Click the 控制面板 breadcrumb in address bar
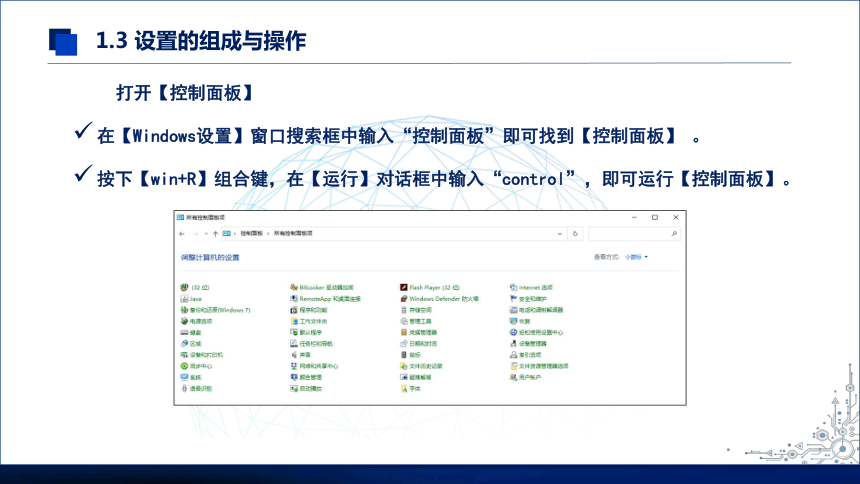Viewport: 860px width, 484px height. coord(251,234)
